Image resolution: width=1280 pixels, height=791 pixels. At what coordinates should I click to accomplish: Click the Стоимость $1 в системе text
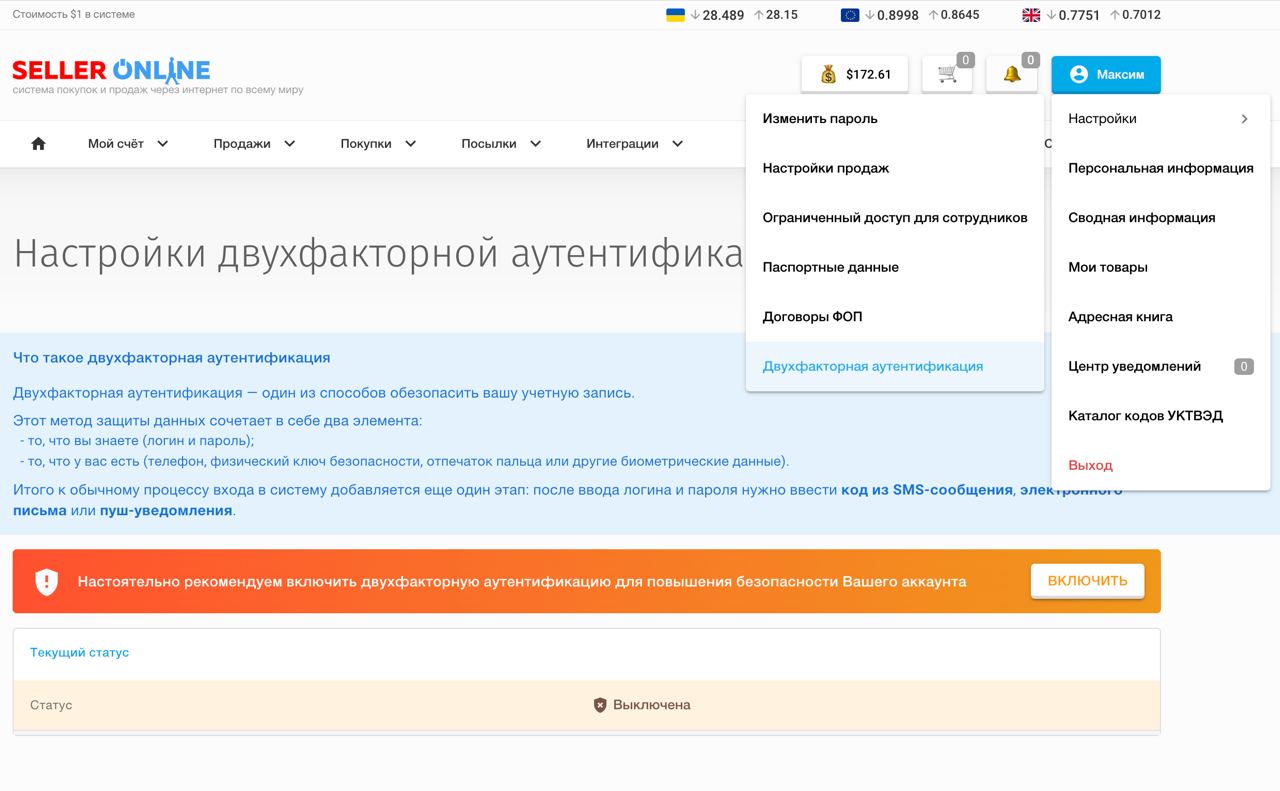(x=73, y=14)
